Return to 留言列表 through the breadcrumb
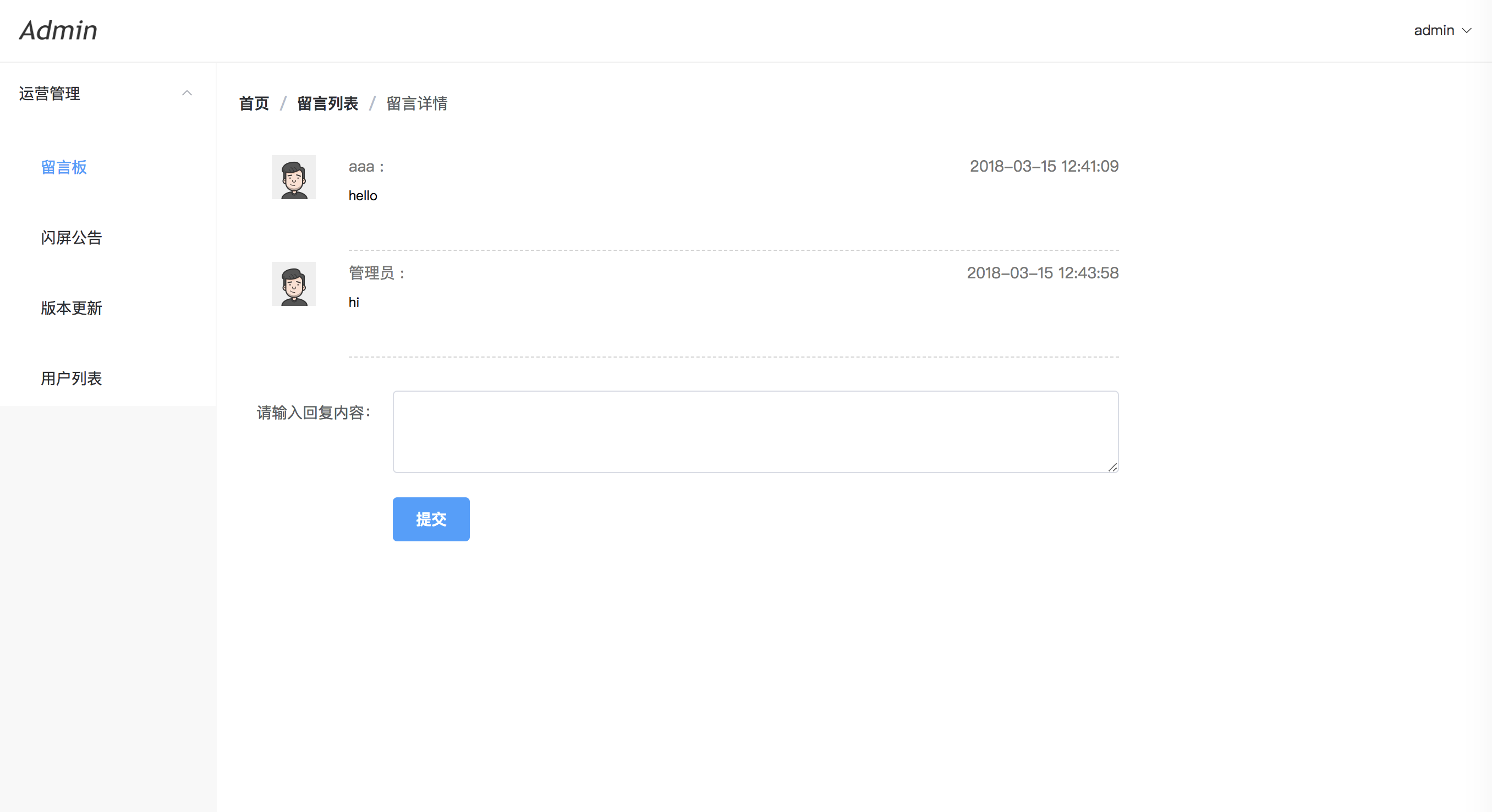 [x=327, y=103]
